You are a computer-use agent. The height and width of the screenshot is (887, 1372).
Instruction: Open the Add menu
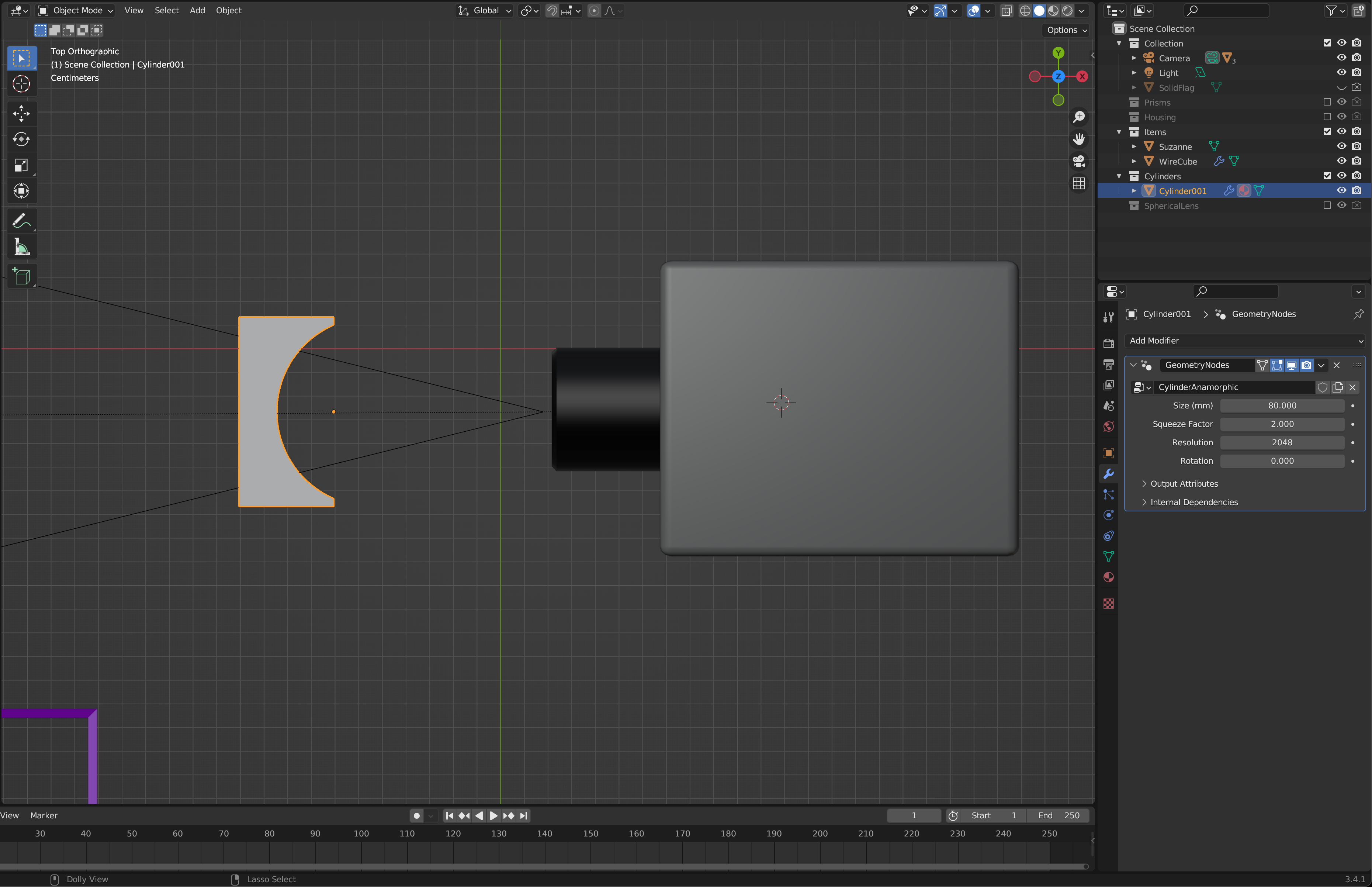click(x=197, y=10)
